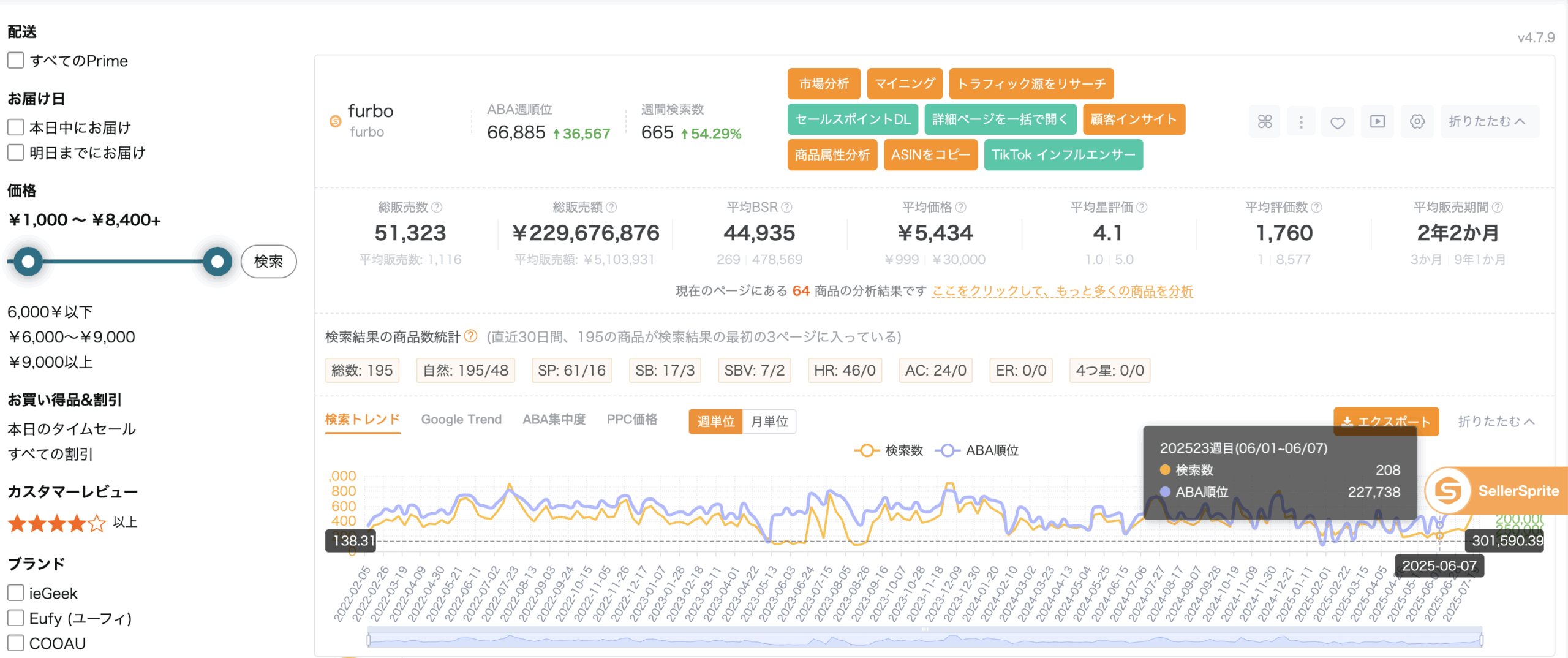This screenshot has height=658, width=1568.
Task: Select 月単位 monthly view
Action: tap(769, 422)
